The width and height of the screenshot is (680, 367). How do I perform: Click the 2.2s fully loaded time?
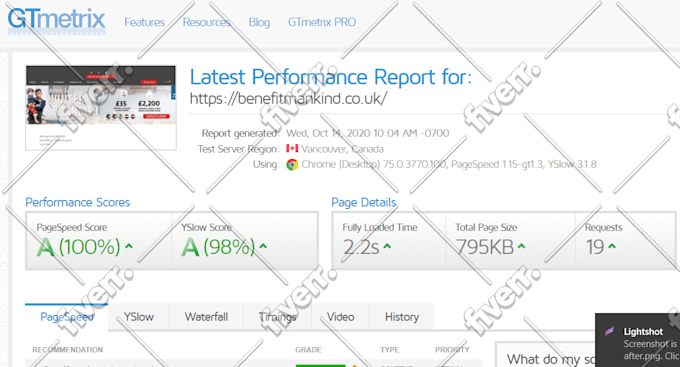pyautogui.click(x=361, y=247)
